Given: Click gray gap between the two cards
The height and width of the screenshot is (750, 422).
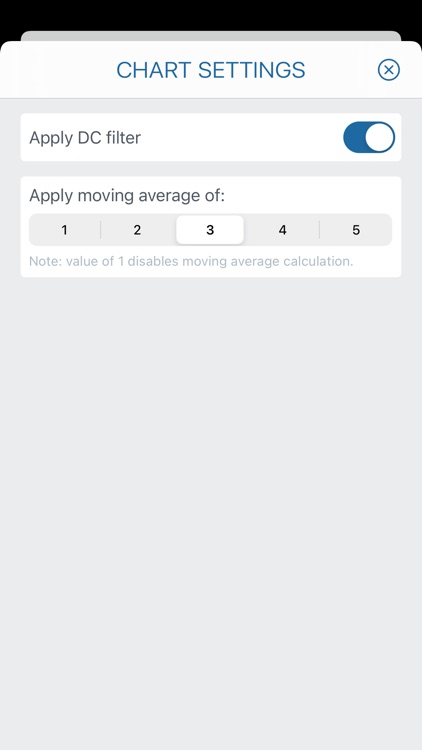Looking at the screenshot, I should coord(211,169).
